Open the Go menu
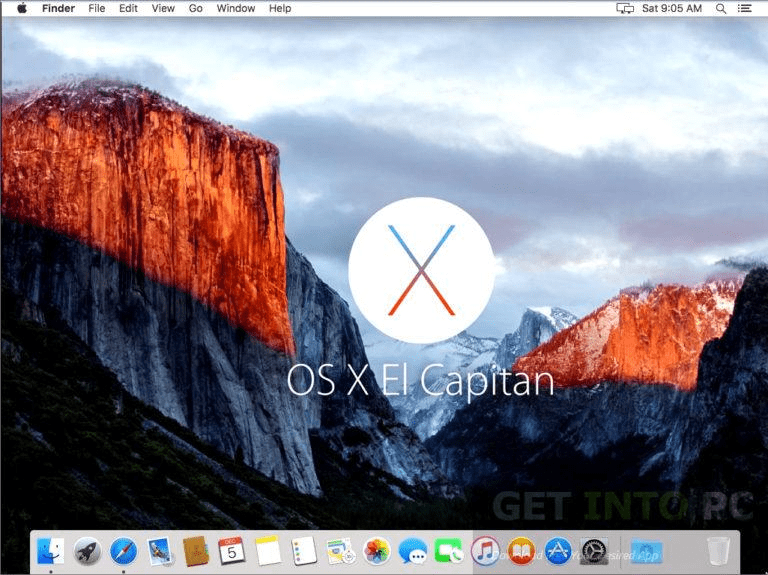The height and width of the screenshot is (575, 768). pyautogui.click(x=195, y=8)
